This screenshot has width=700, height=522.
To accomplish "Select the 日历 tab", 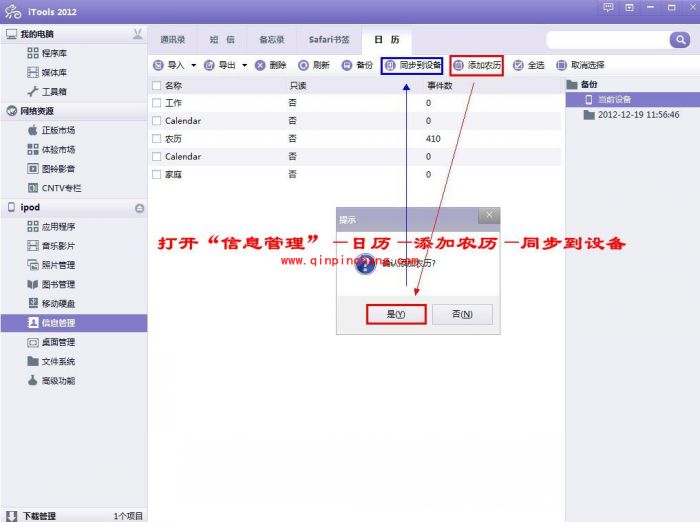I will tap(387, 40).
